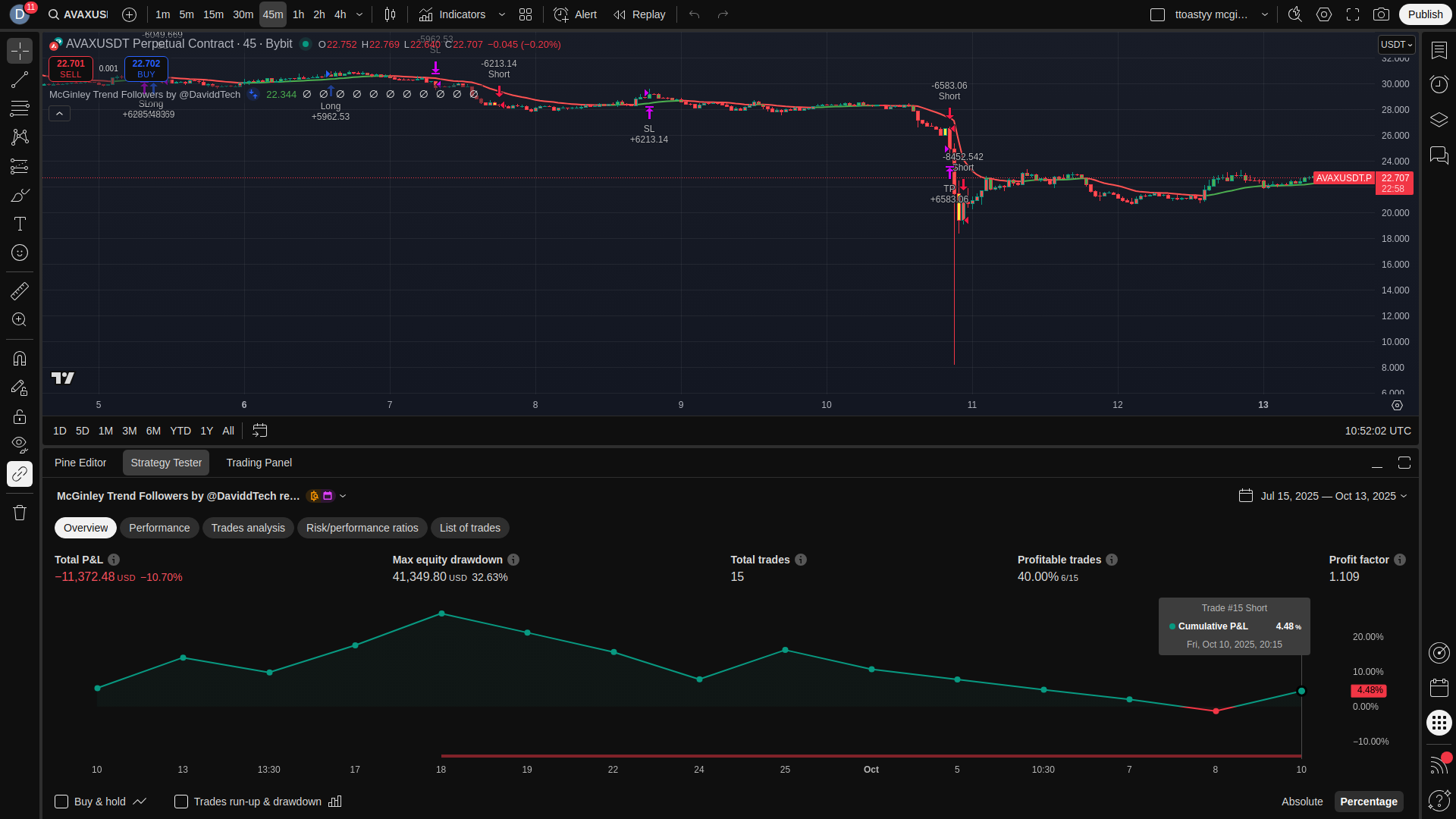Enable the Buy & hold checkbox
The height and width of the screenshot is (819, 1456).
[x=61, y=802]
